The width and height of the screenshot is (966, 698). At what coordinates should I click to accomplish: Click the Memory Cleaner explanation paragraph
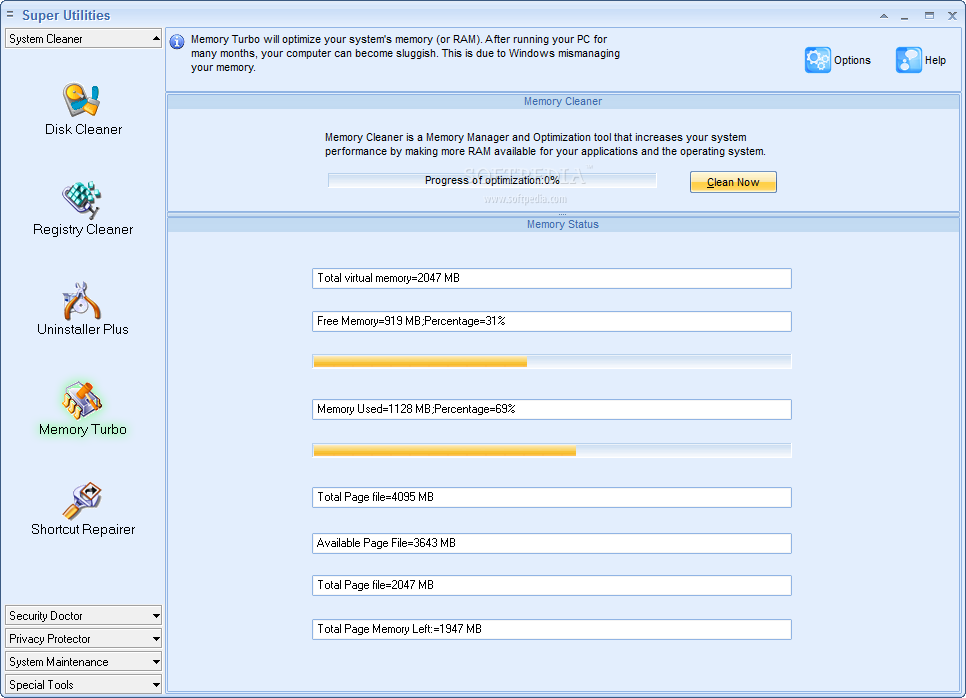pyautogui.click(x=545, y=144)
